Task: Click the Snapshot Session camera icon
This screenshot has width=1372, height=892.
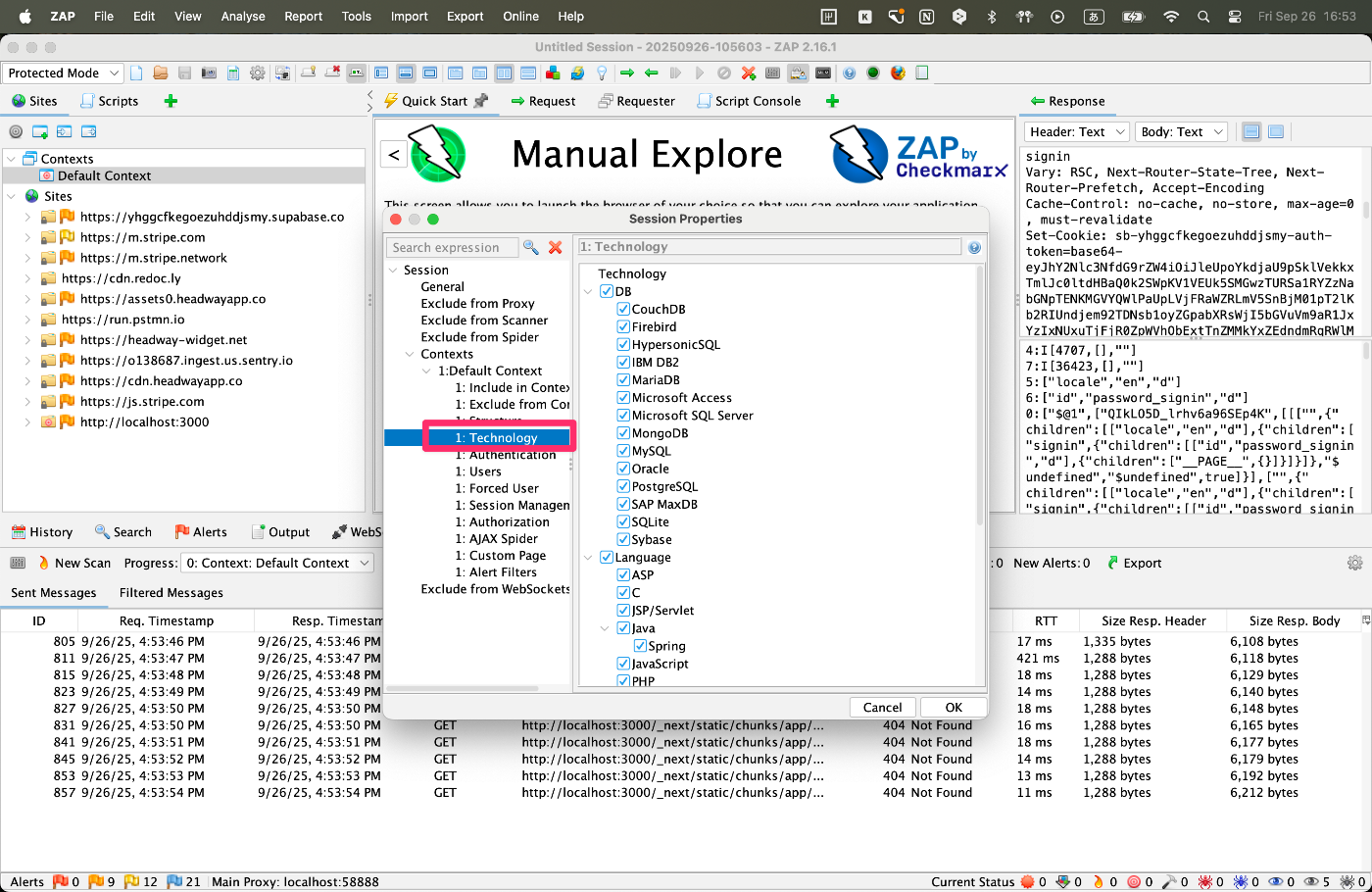Action: (x=209, y=73)
